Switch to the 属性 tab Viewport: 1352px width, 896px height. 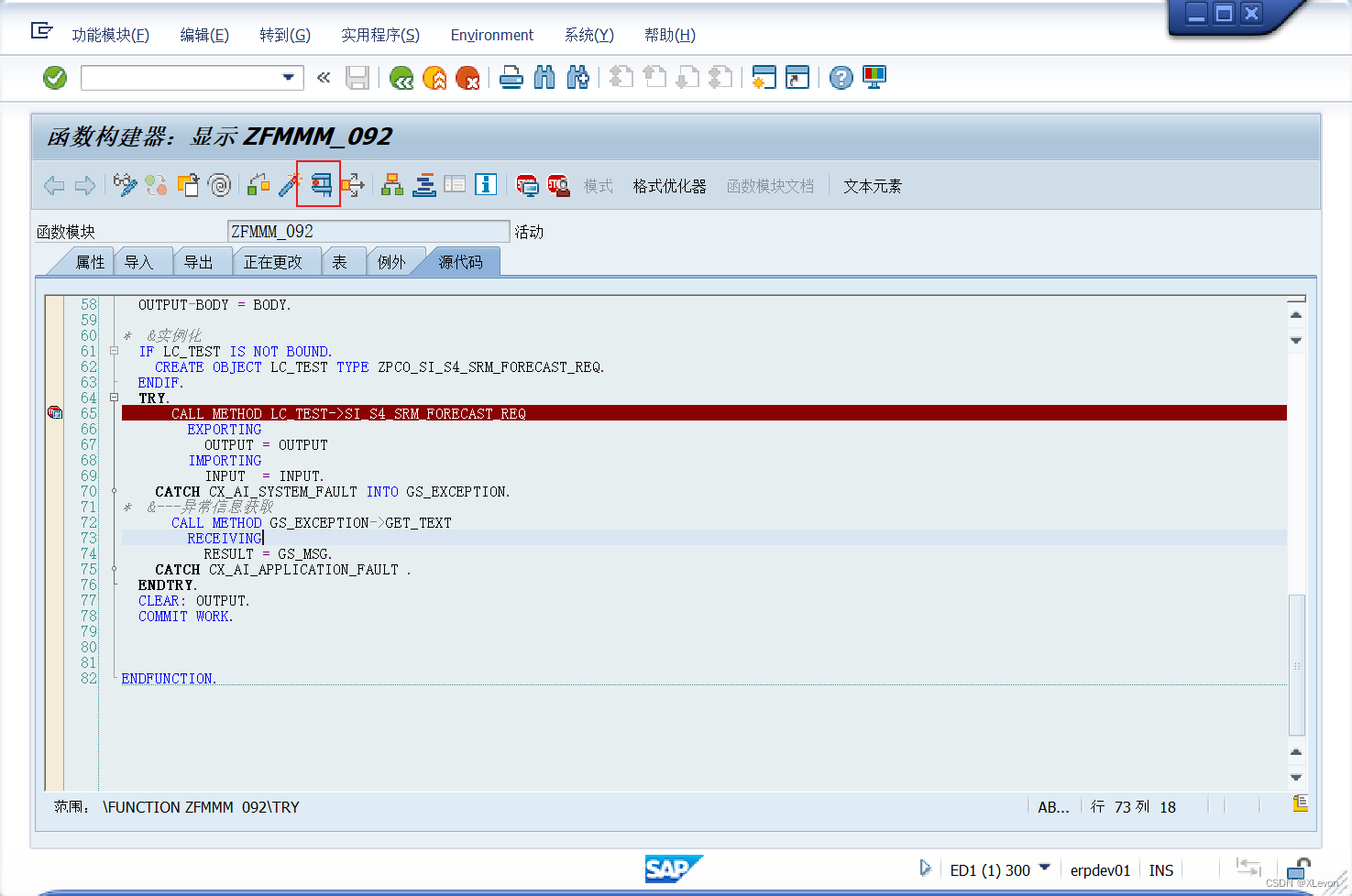pyautogui.click(x=90, y=262)
